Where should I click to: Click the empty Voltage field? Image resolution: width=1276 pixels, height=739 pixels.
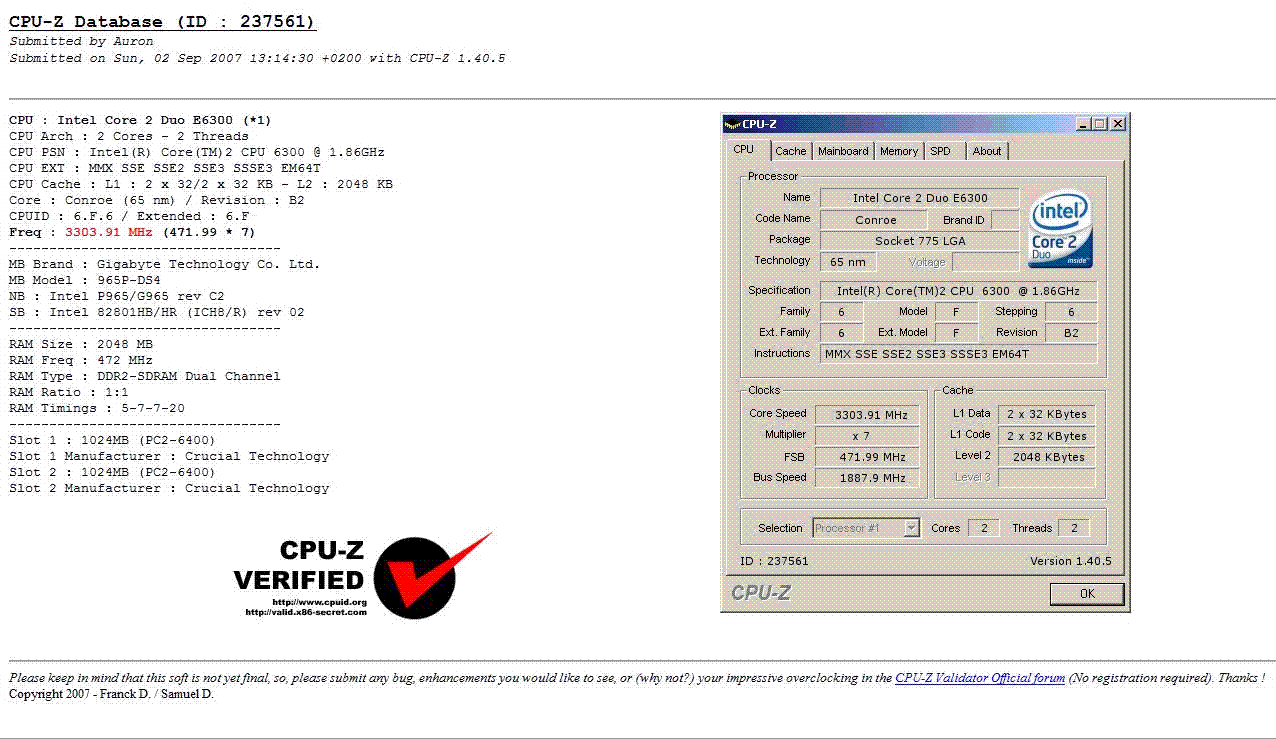985,262
